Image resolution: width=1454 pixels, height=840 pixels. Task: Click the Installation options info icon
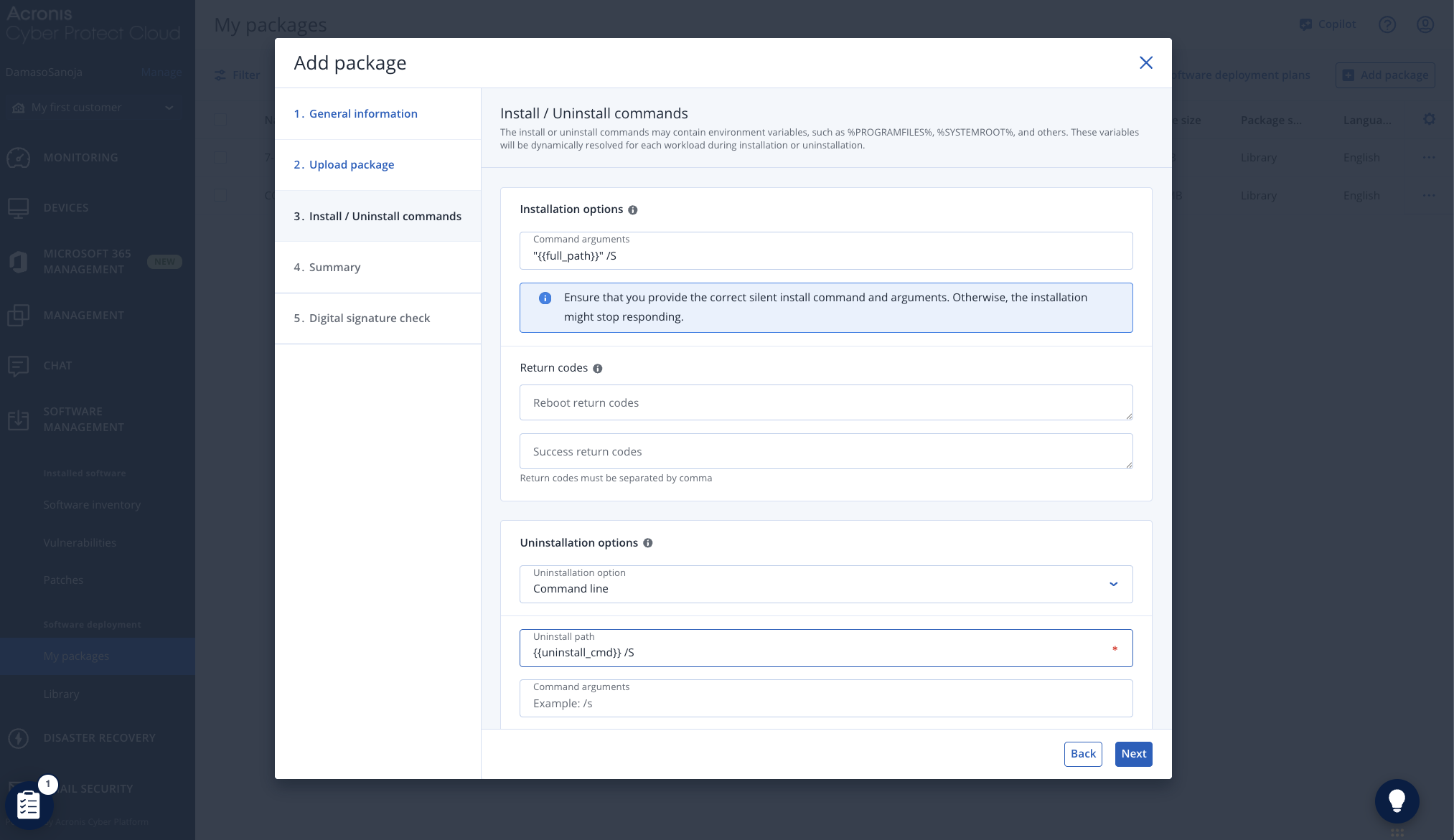(632, 210)
